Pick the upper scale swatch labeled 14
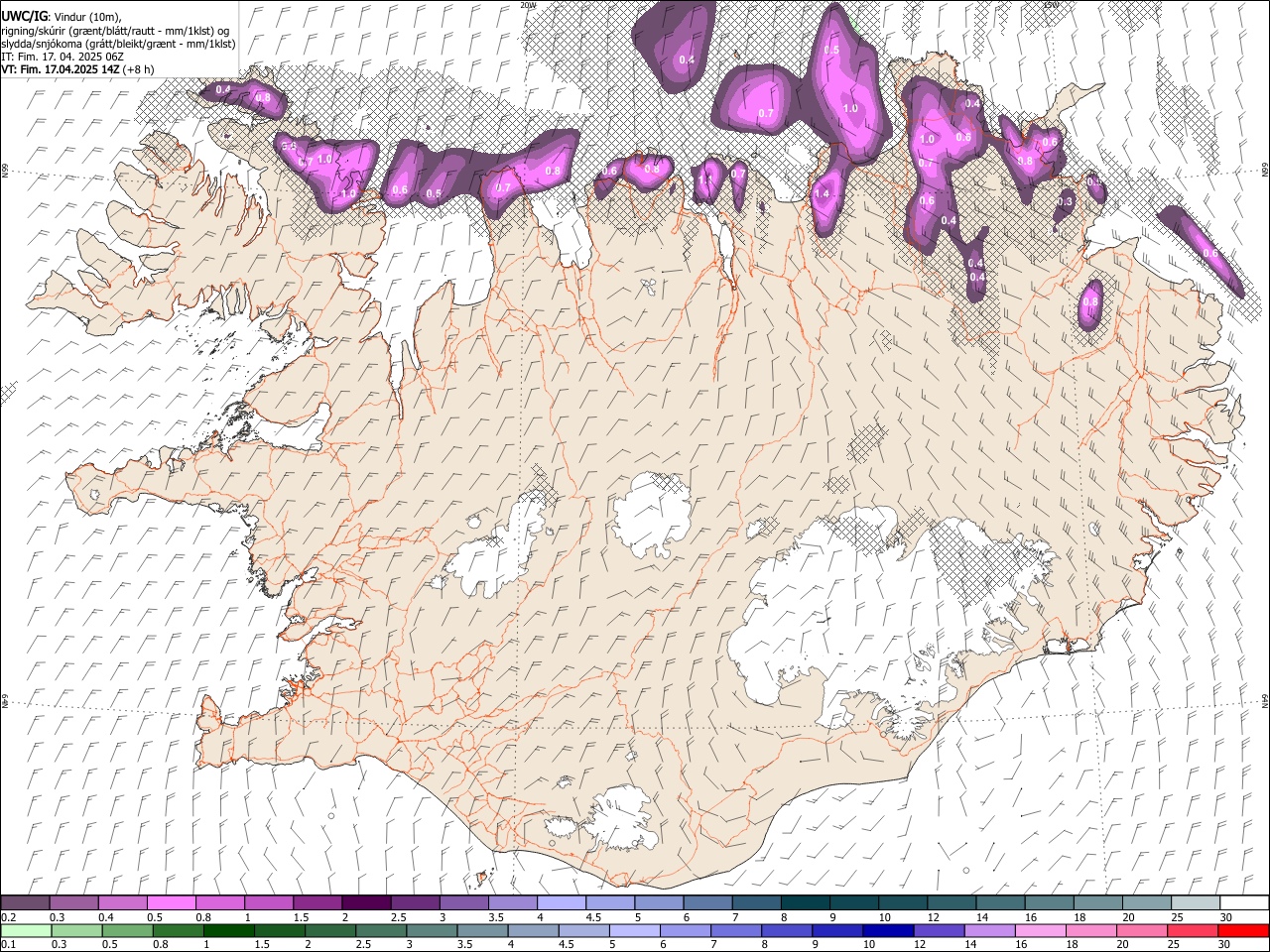Image resolution: width=1270 pixels, height=952 pixels. (x=999, y=902)
